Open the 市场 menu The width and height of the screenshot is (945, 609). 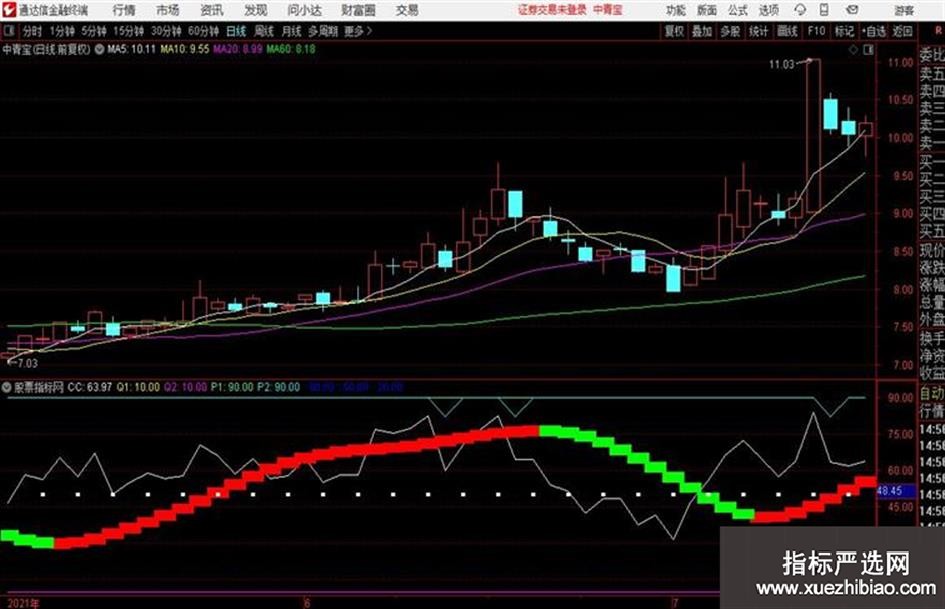[x=168, y=10]
